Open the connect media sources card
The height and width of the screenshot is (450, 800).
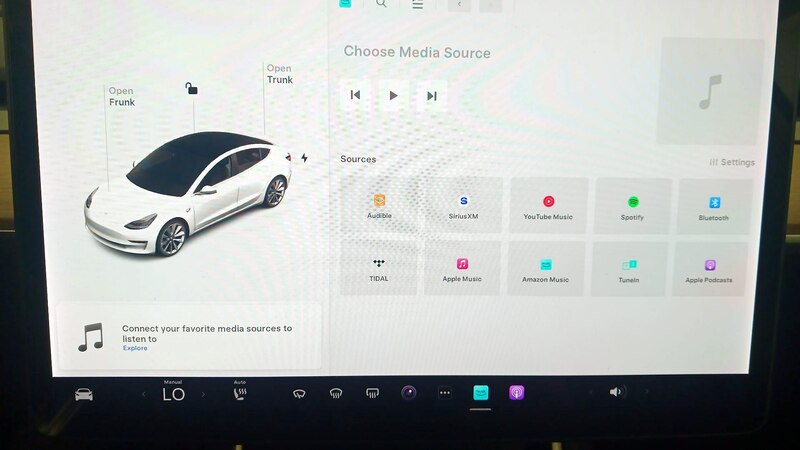189,336
